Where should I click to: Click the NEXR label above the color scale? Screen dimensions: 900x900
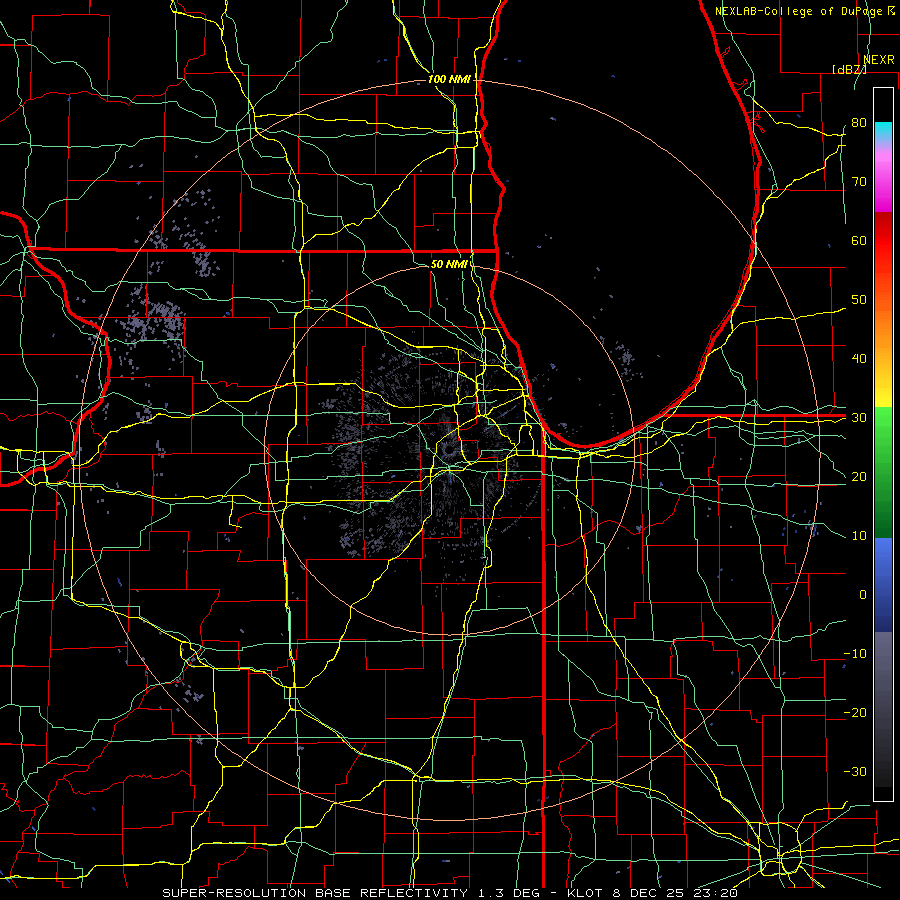(x=878, y=60)
